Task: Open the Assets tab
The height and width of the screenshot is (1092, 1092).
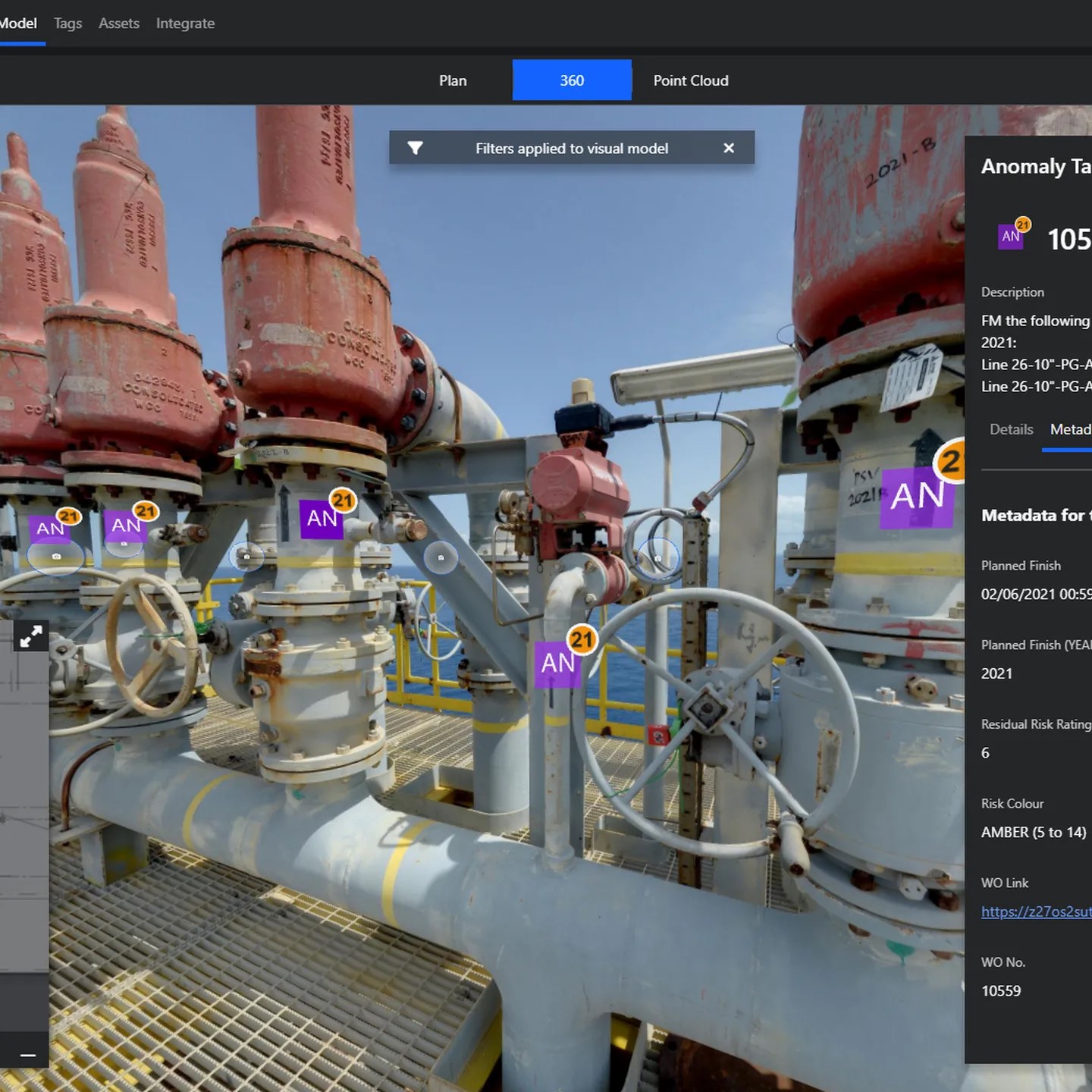Action: point(119,24)
